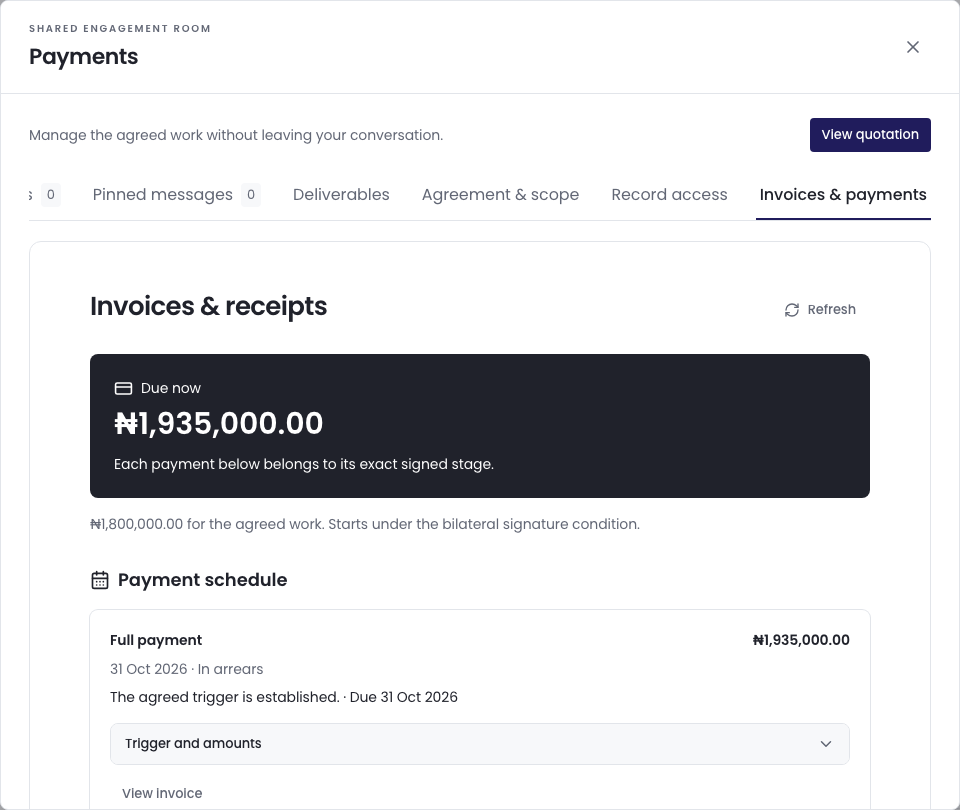The height and width of the screenshot is (810, 960).
Task: Close the Payments dialog with the X icon
Action: 912,47
